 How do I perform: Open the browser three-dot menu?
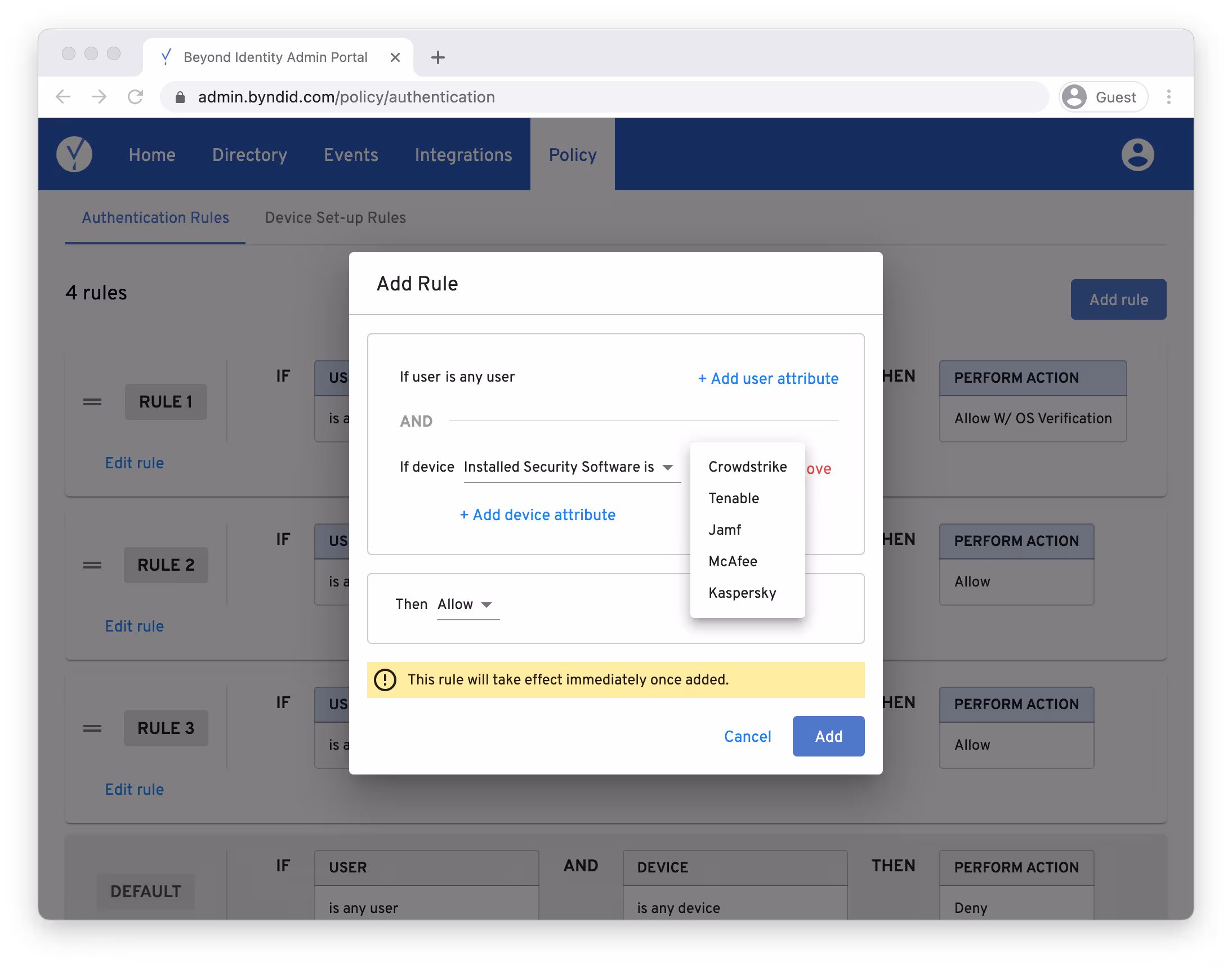tap(1168, 97)
